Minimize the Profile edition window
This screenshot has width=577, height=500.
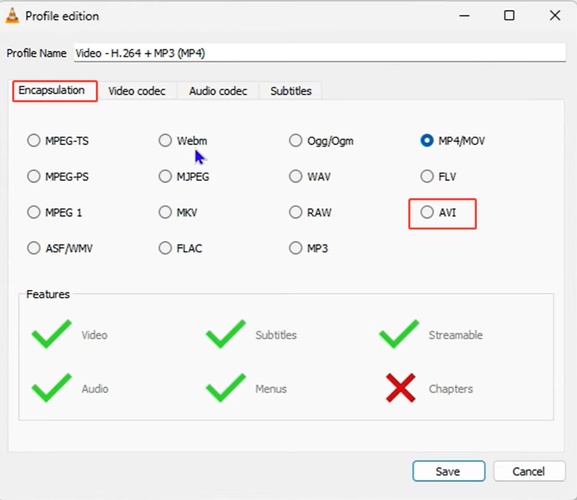[x=464, y=16]
